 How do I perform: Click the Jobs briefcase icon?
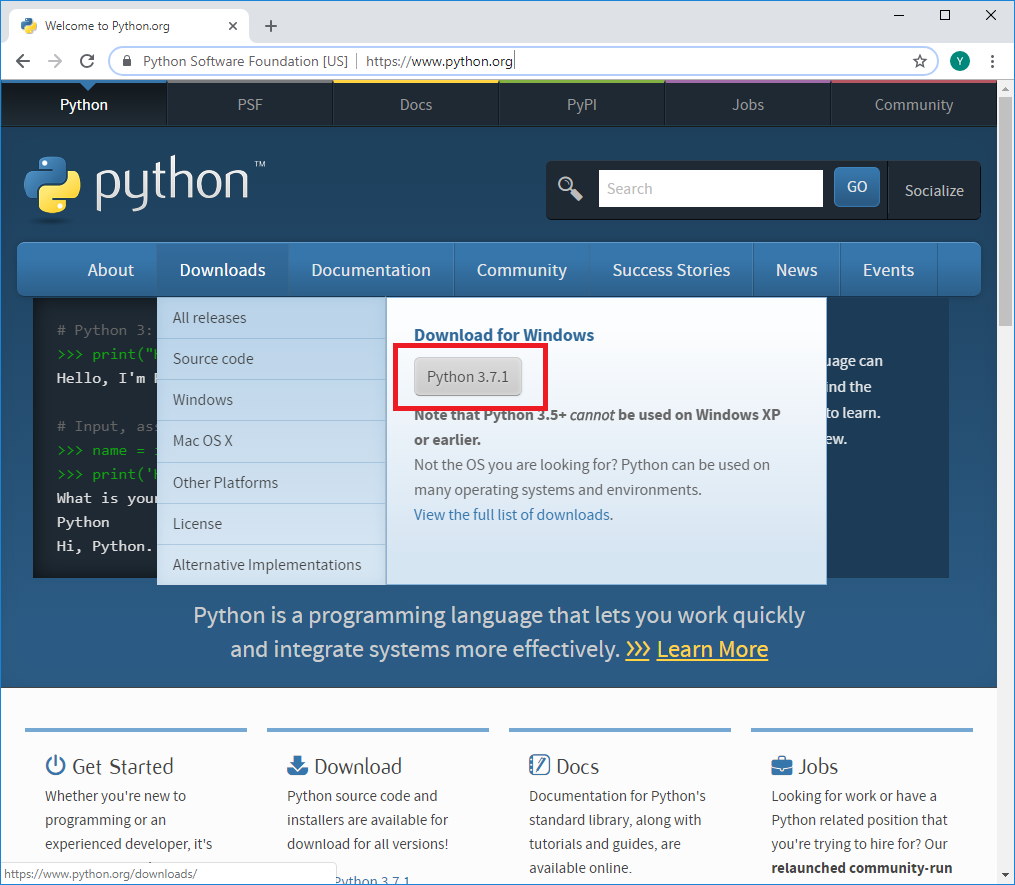pos(782,766)
